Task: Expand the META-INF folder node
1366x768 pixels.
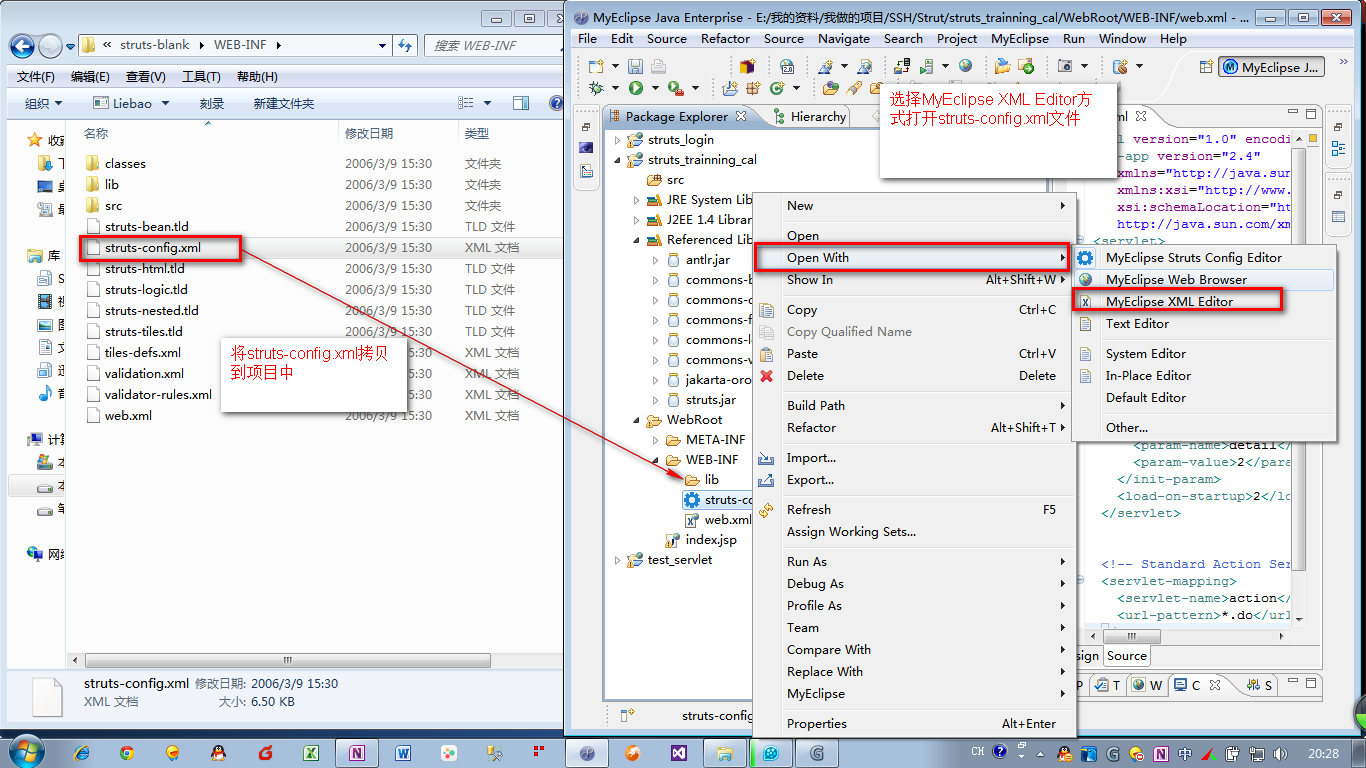Action: click(655, 440)
